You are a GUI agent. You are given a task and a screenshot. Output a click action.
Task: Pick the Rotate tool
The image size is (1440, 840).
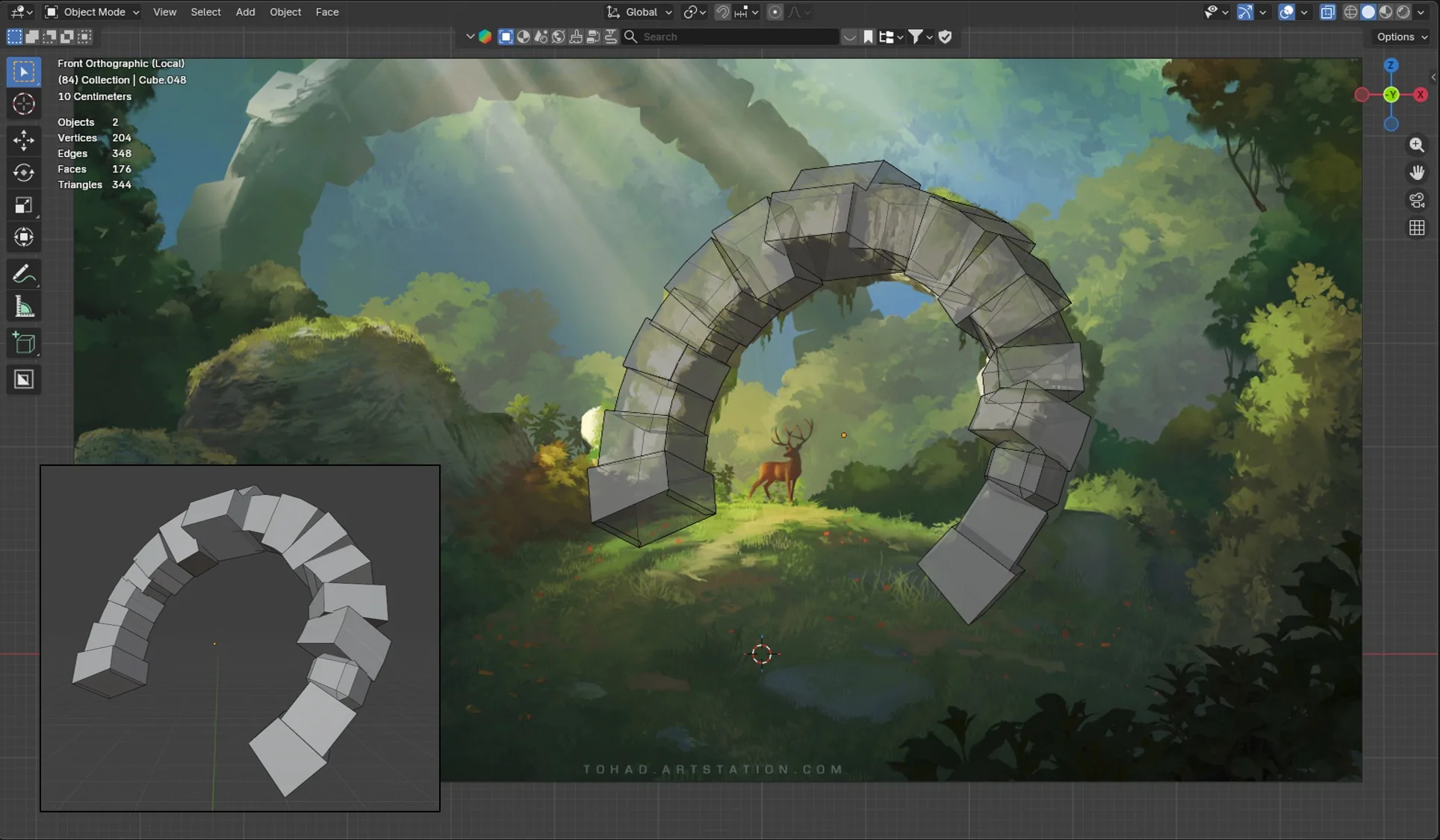(x=24, y=172)
